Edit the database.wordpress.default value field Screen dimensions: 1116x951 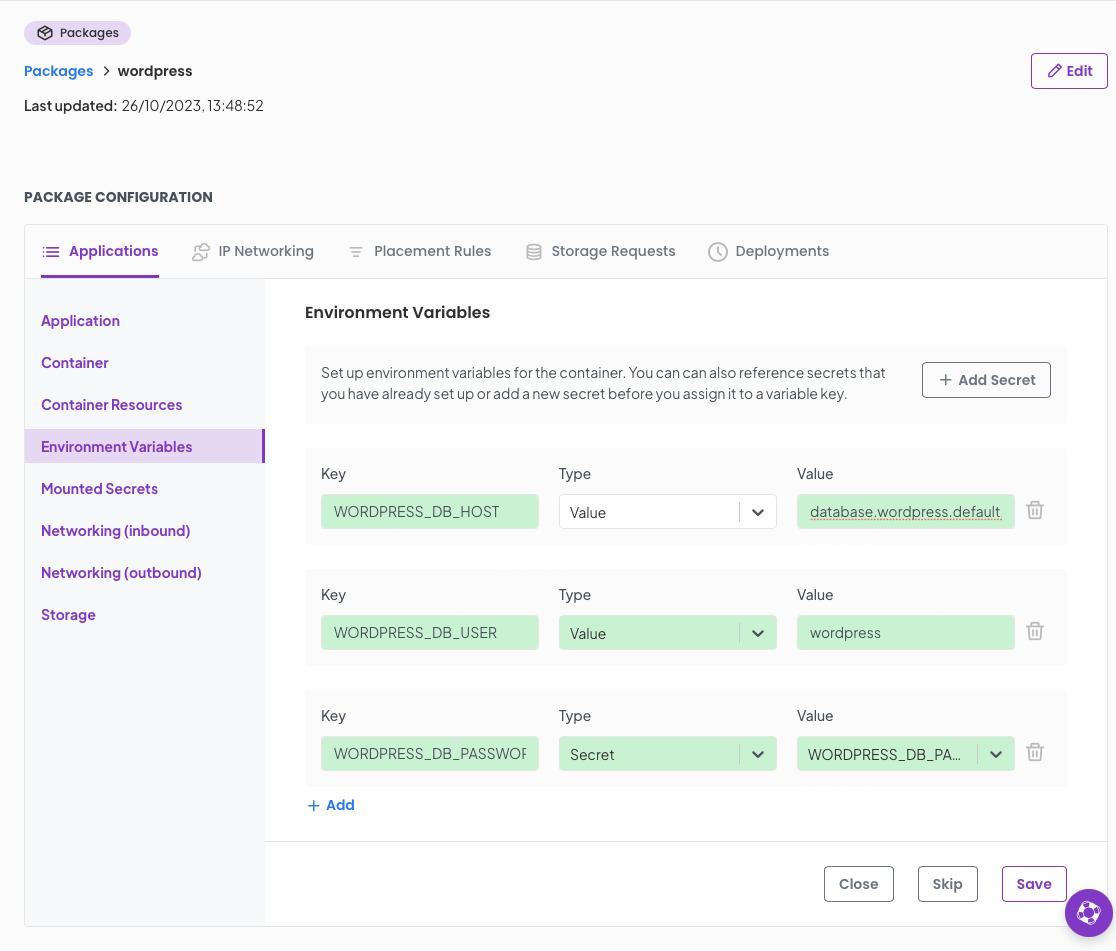coord(905,512)
